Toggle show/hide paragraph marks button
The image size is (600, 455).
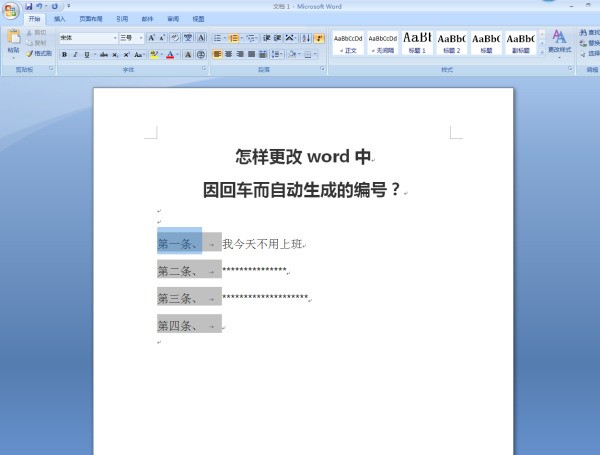tap(319, 38)
